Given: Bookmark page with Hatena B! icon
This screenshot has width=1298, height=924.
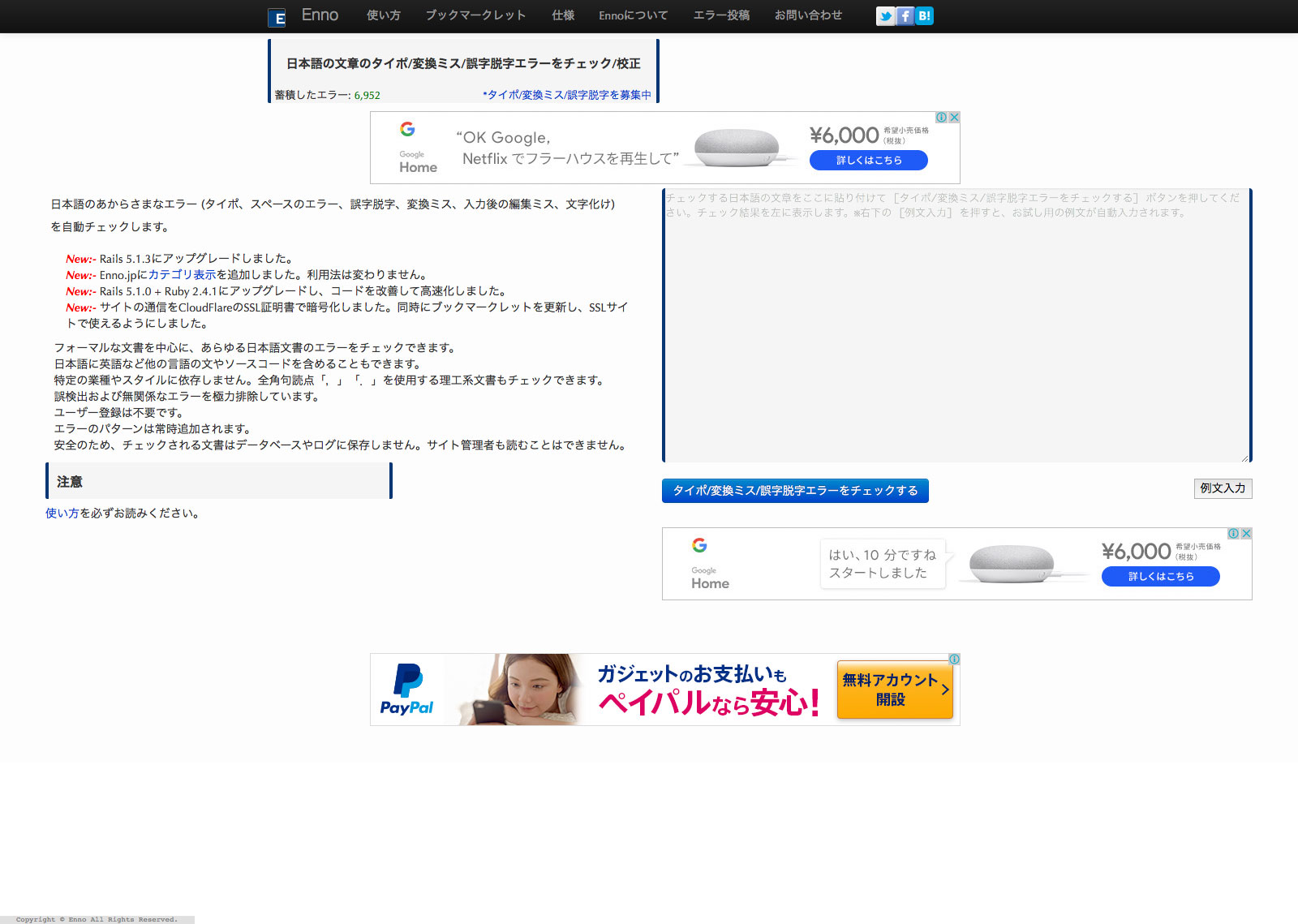Looking at the screenshot, I should [x=924, y=16].
